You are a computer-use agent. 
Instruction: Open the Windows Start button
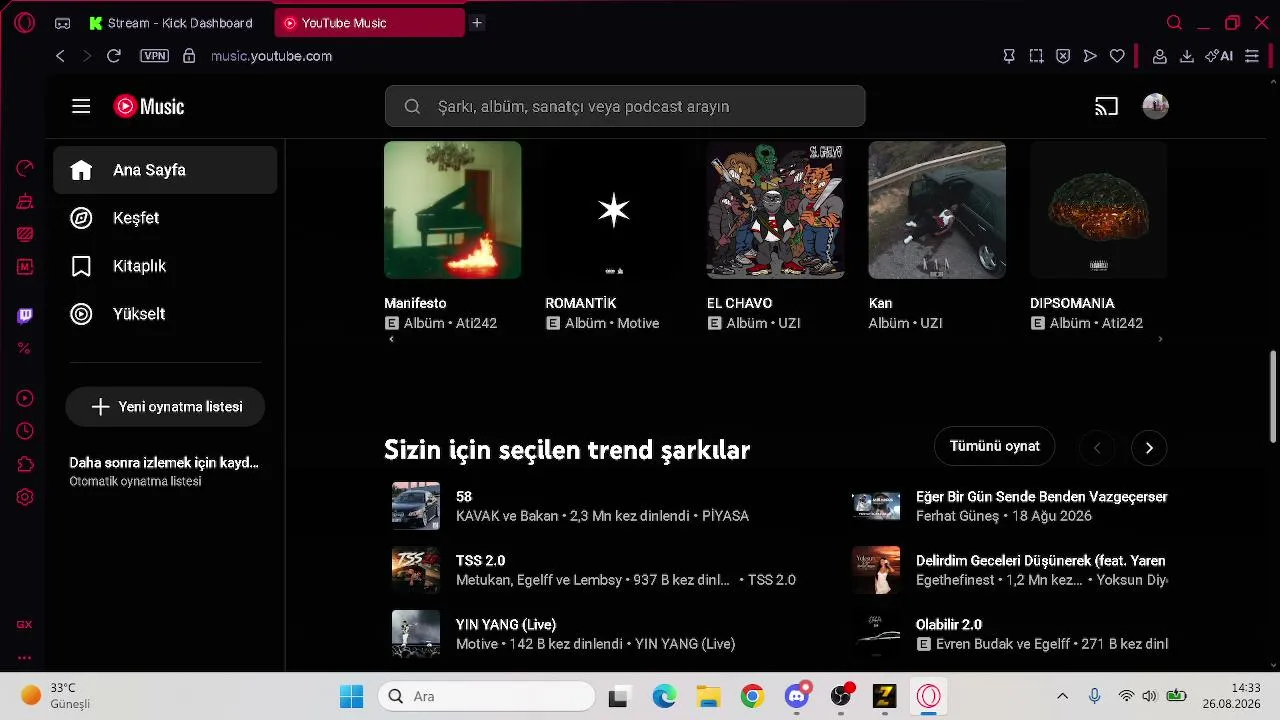[x=351, y=696]
